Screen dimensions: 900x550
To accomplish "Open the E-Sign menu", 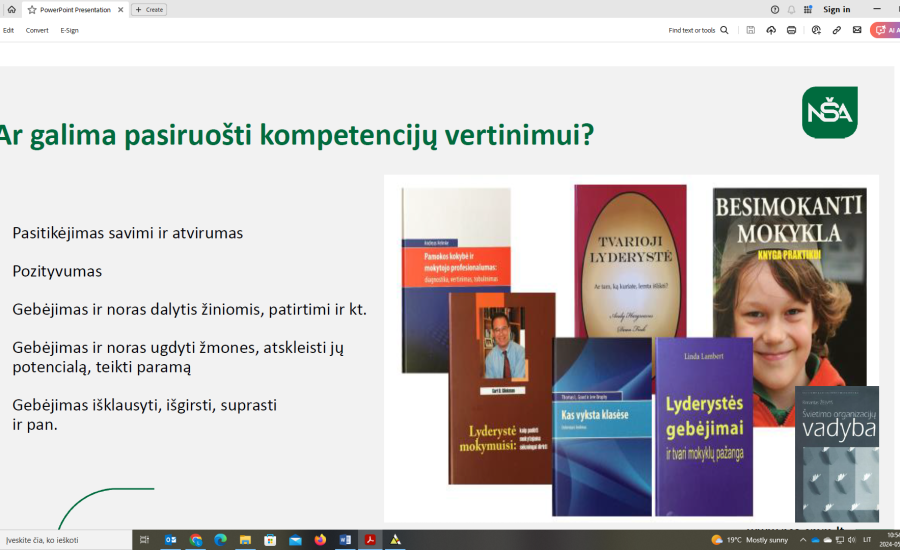I will tap(69, 30).
